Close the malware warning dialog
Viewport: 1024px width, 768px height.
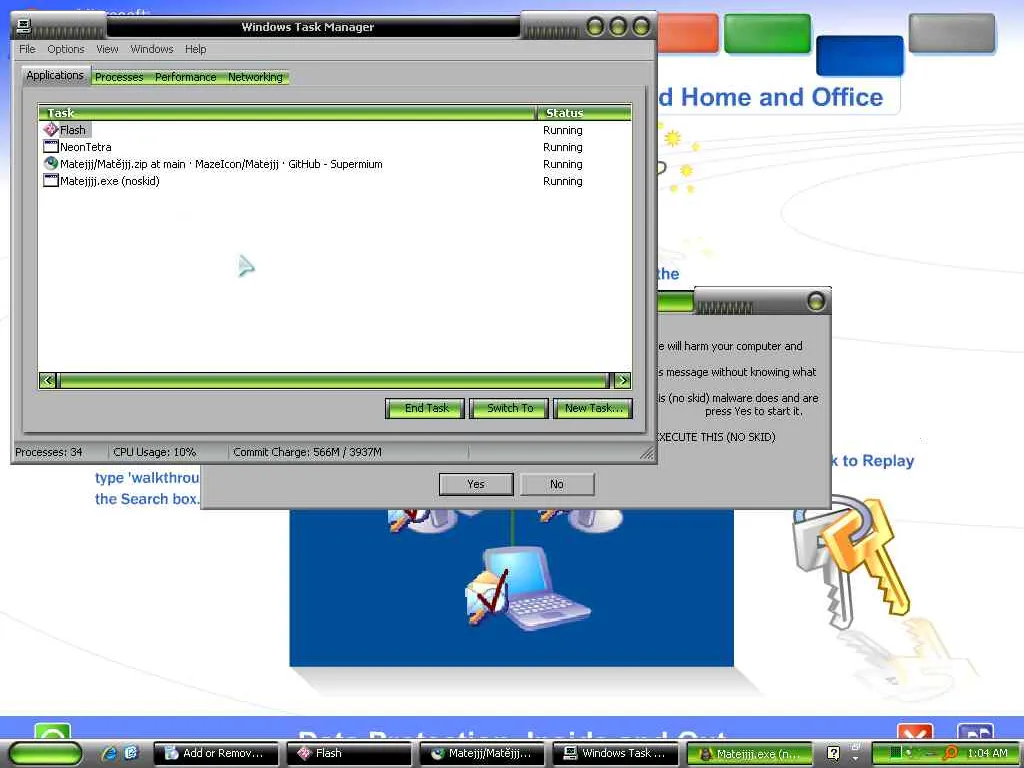(x=816, y=302)
